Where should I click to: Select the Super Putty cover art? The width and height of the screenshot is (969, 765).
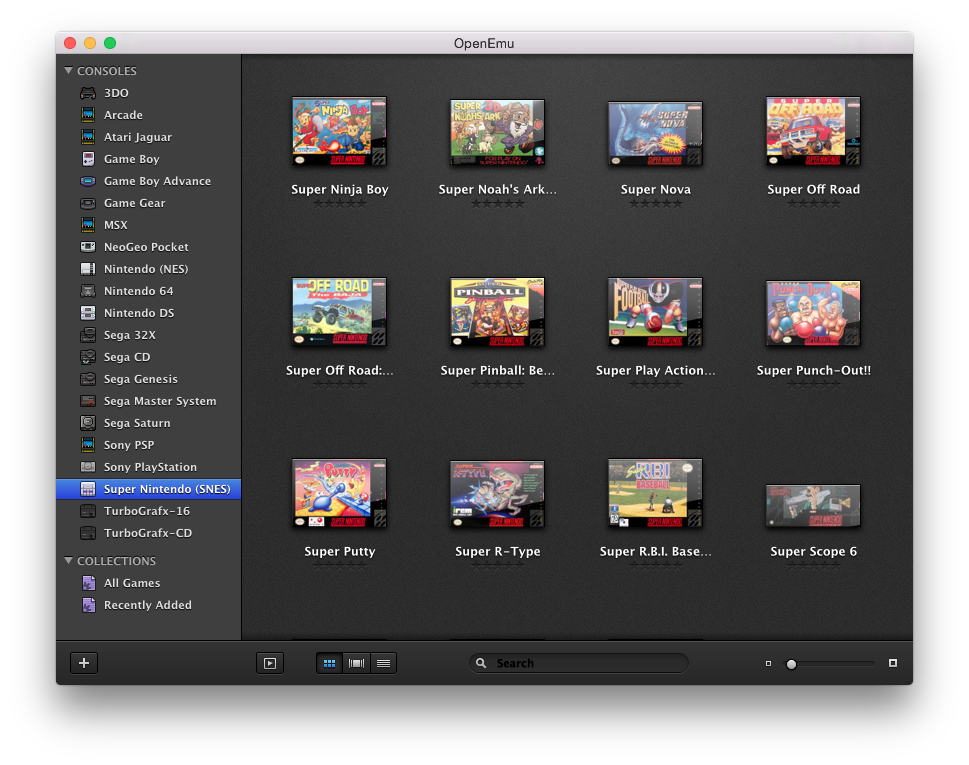tap(339, 493)
